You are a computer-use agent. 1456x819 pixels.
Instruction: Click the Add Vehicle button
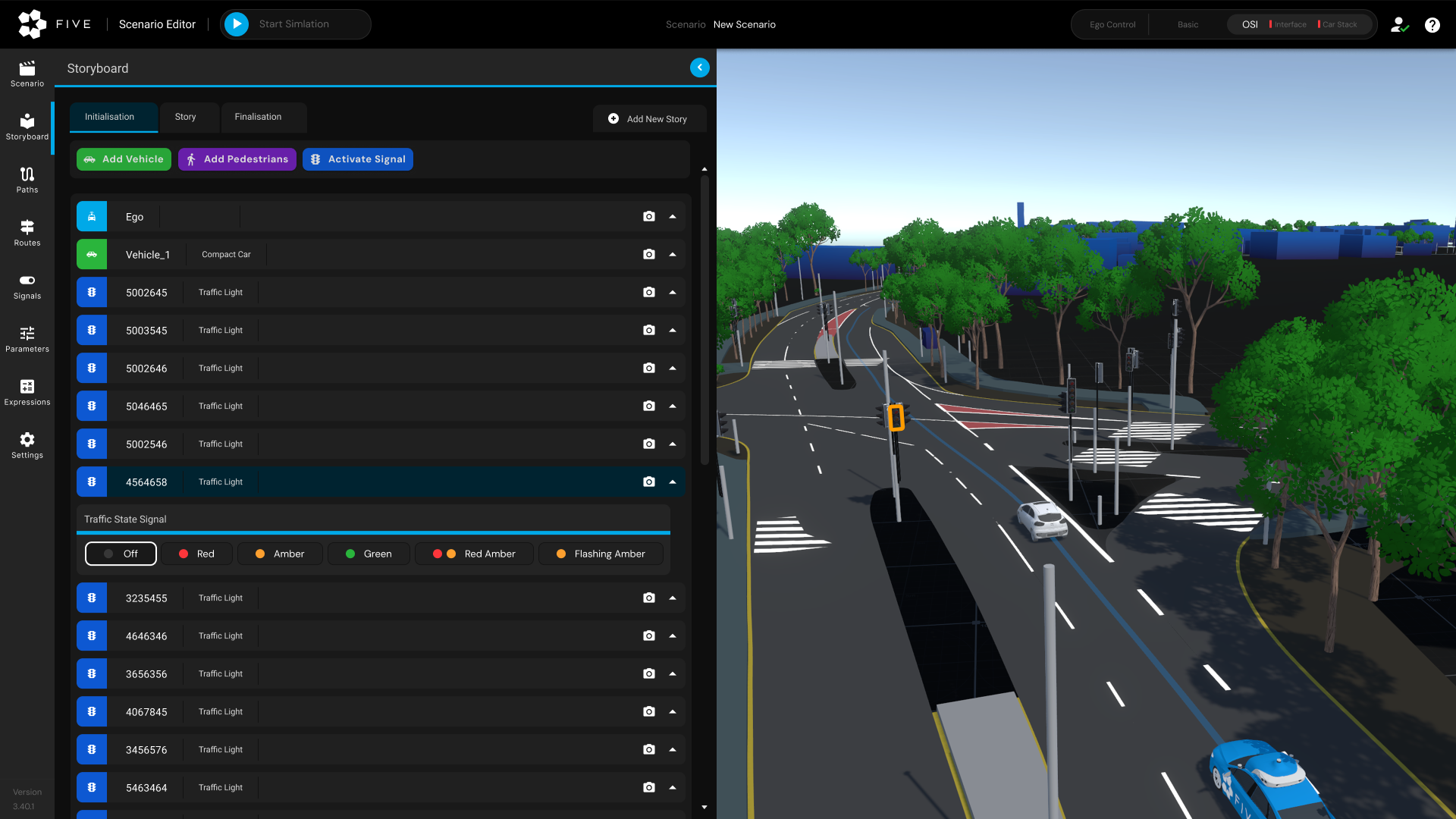(x=124, y=159)
